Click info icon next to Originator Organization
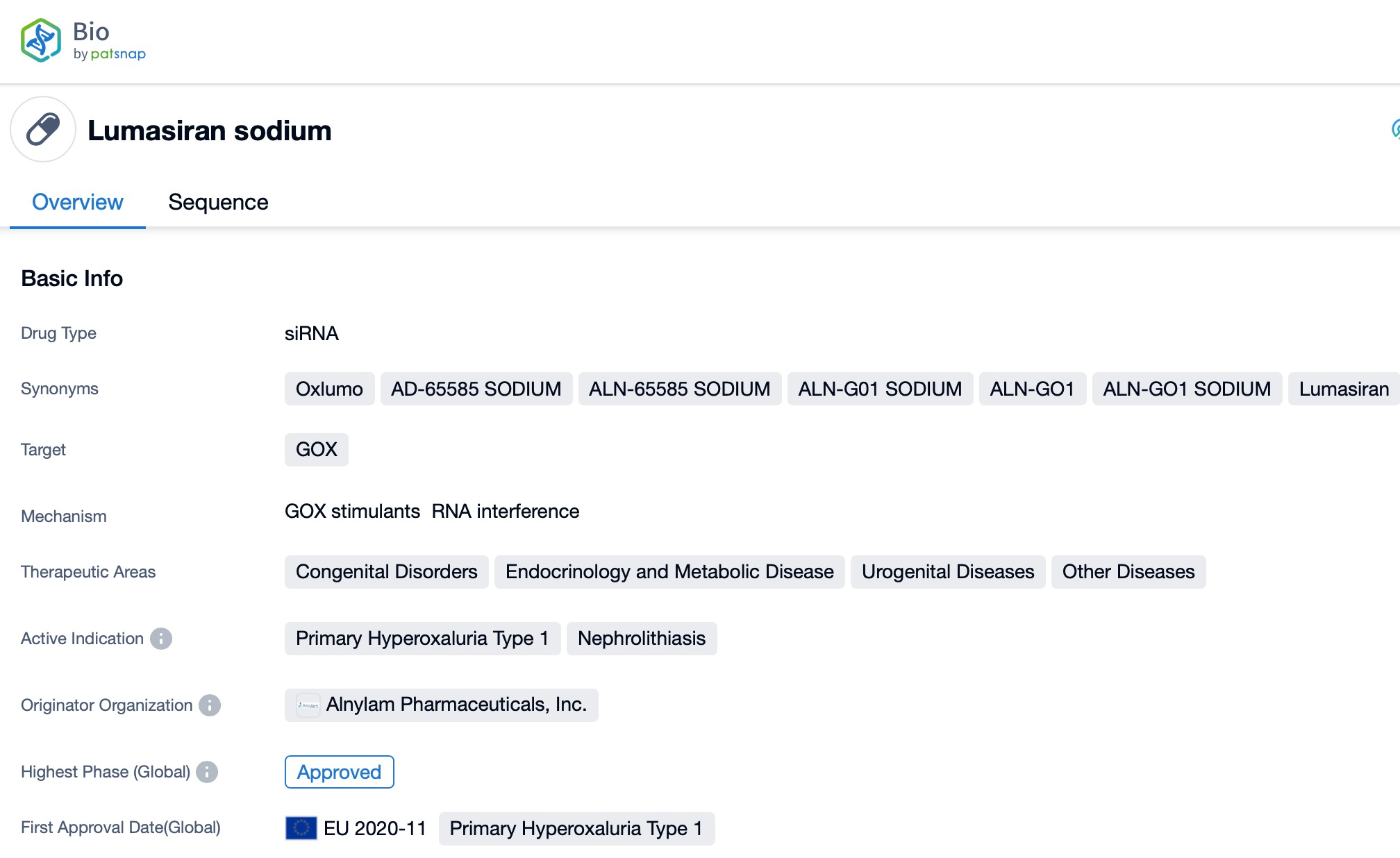This screenshot has height=858, width=1400. pyautogui.click(x=210, y=705)
